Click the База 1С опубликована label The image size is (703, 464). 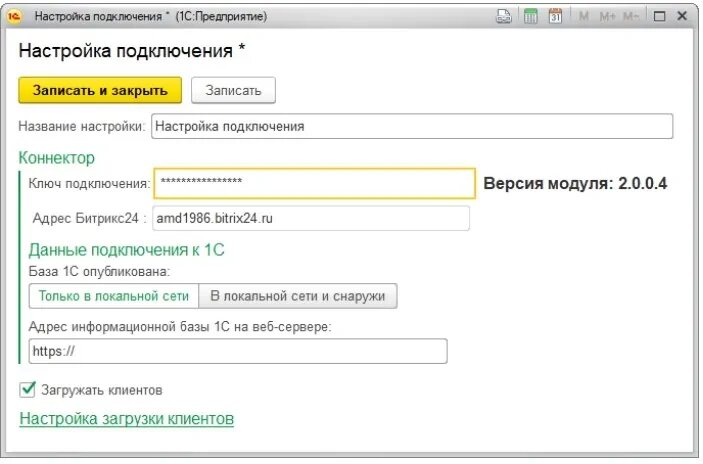pos(99,271)
